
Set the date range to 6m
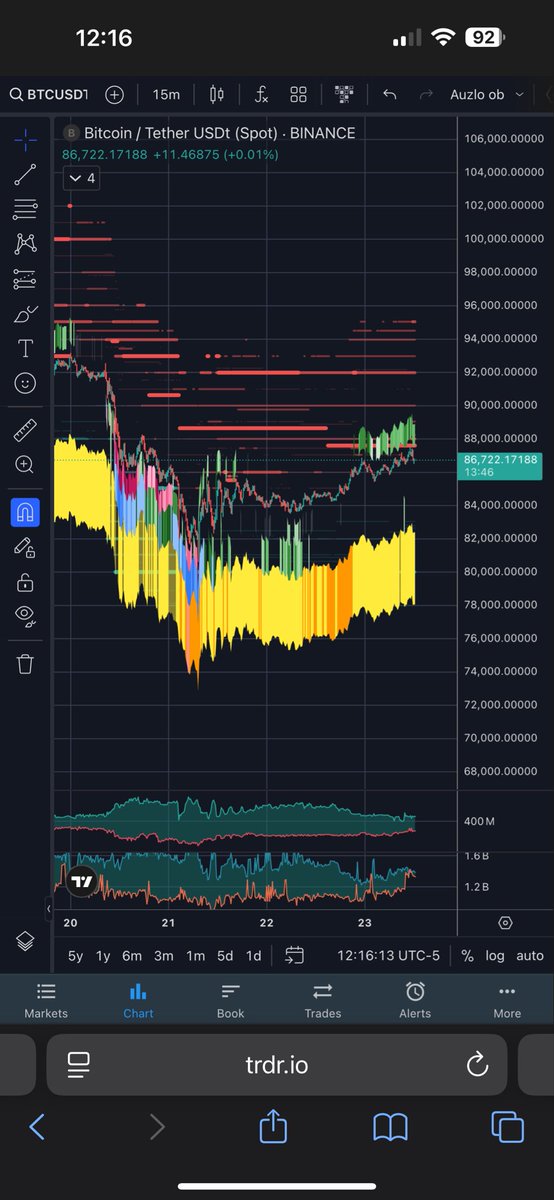point(132,955)
